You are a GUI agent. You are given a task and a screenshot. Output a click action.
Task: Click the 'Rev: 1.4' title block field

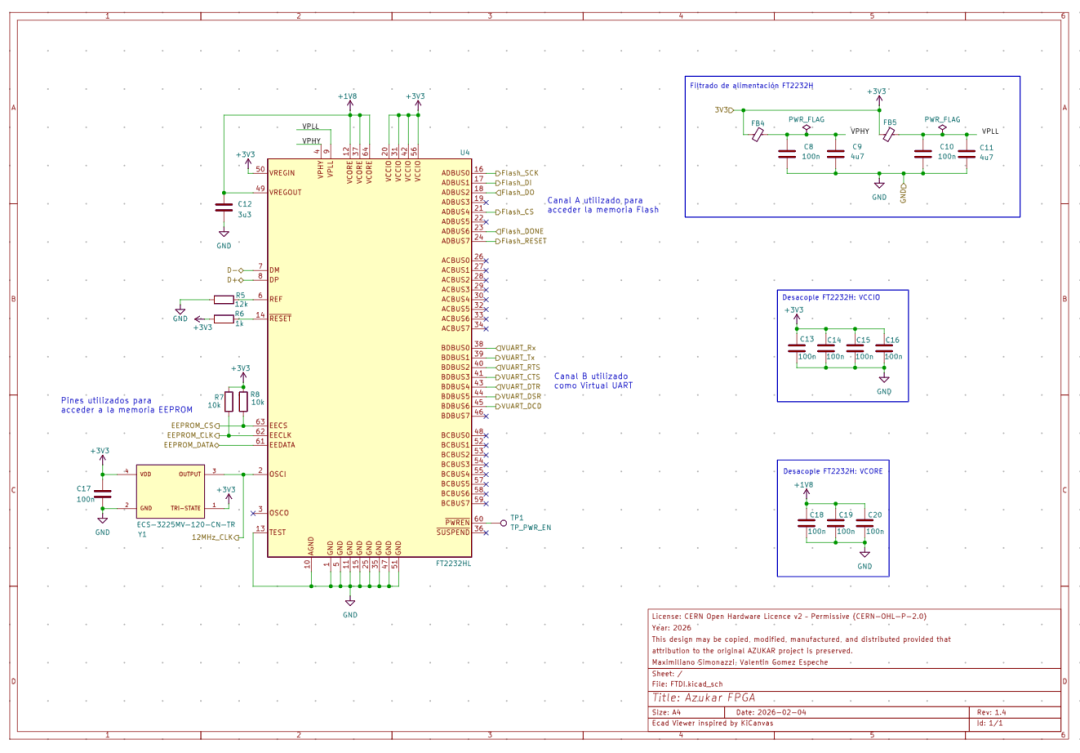click(x=991, y=712)
